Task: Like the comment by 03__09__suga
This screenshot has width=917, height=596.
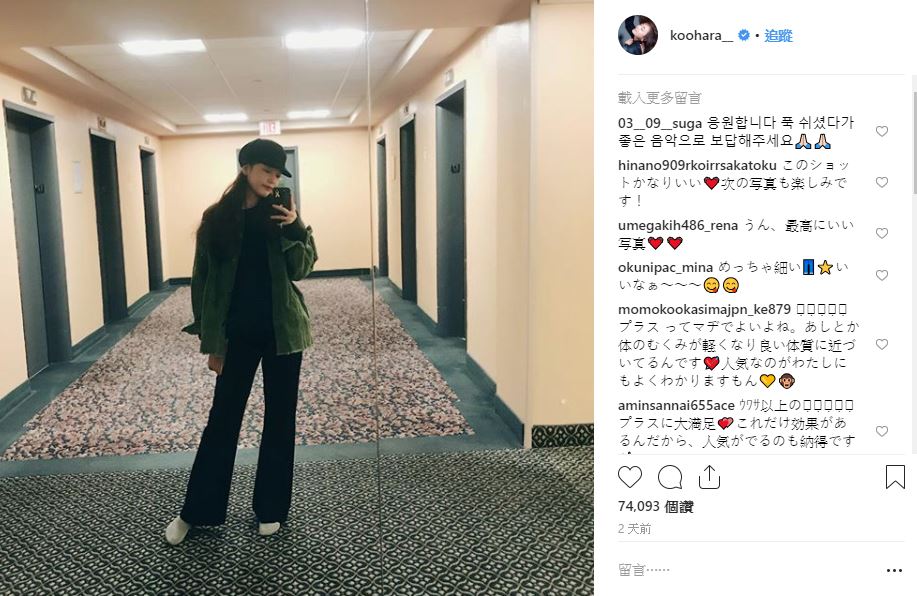Action: (x=881, y=132)
